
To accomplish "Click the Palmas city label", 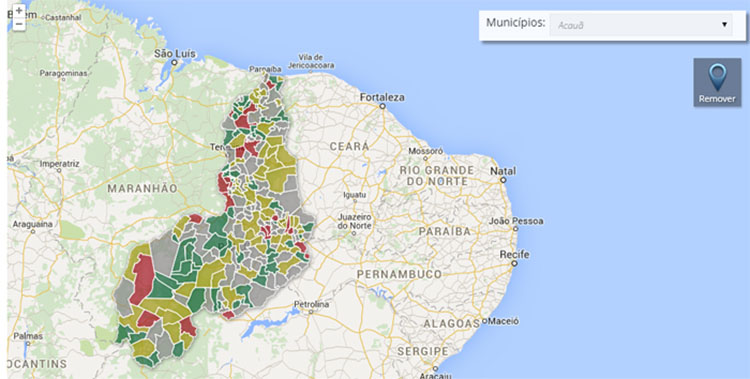I will point(28,336).
